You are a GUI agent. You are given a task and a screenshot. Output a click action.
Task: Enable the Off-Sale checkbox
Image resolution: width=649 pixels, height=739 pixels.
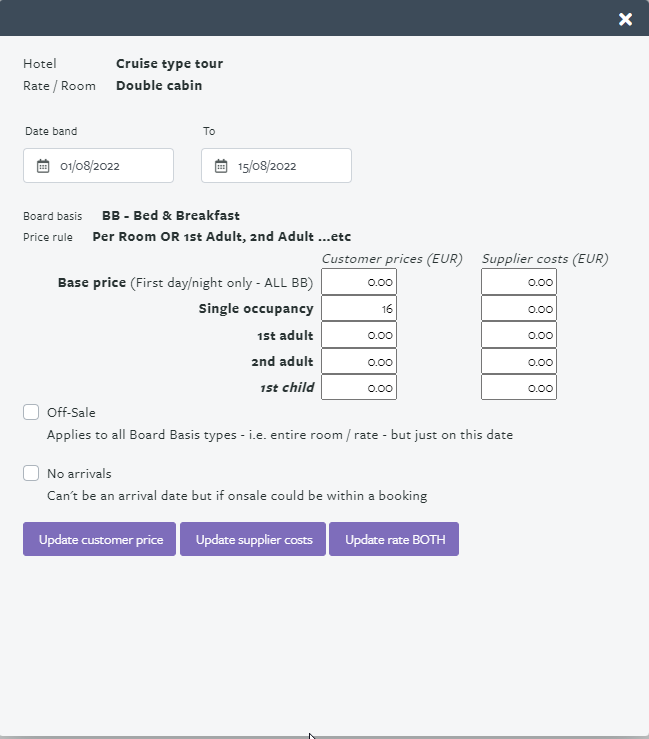click(31, 412)
